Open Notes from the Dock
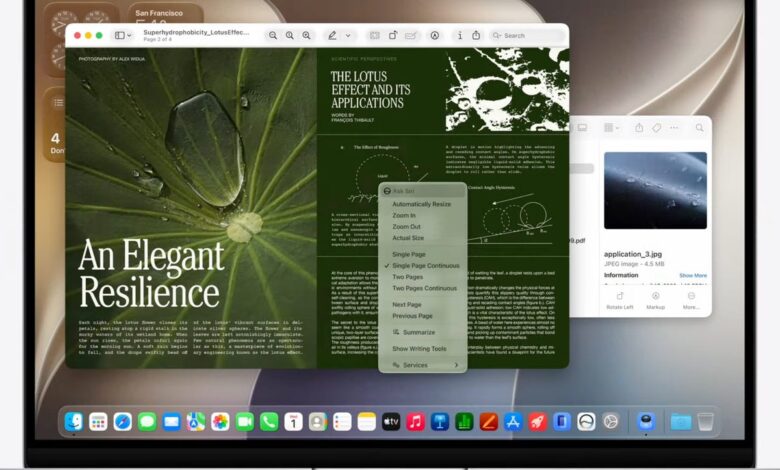 [x=366, y=422]
